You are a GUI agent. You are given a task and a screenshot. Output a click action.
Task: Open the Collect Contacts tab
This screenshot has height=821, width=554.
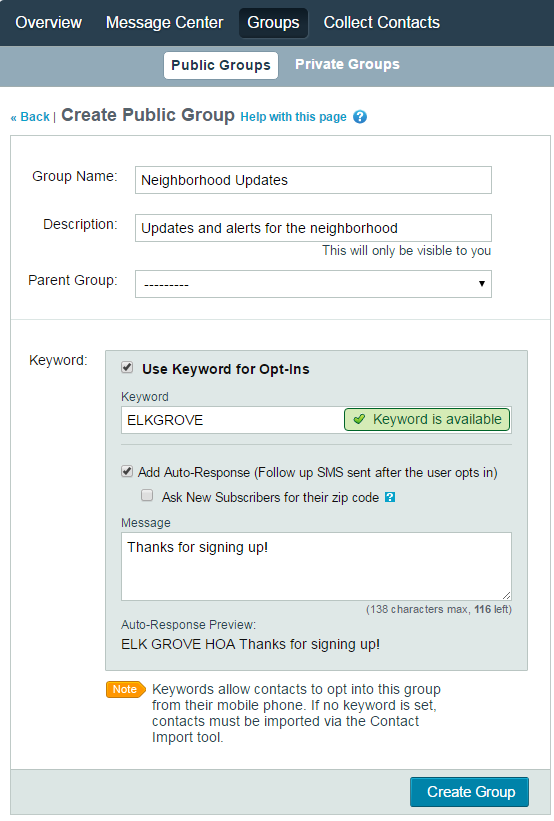382,23
